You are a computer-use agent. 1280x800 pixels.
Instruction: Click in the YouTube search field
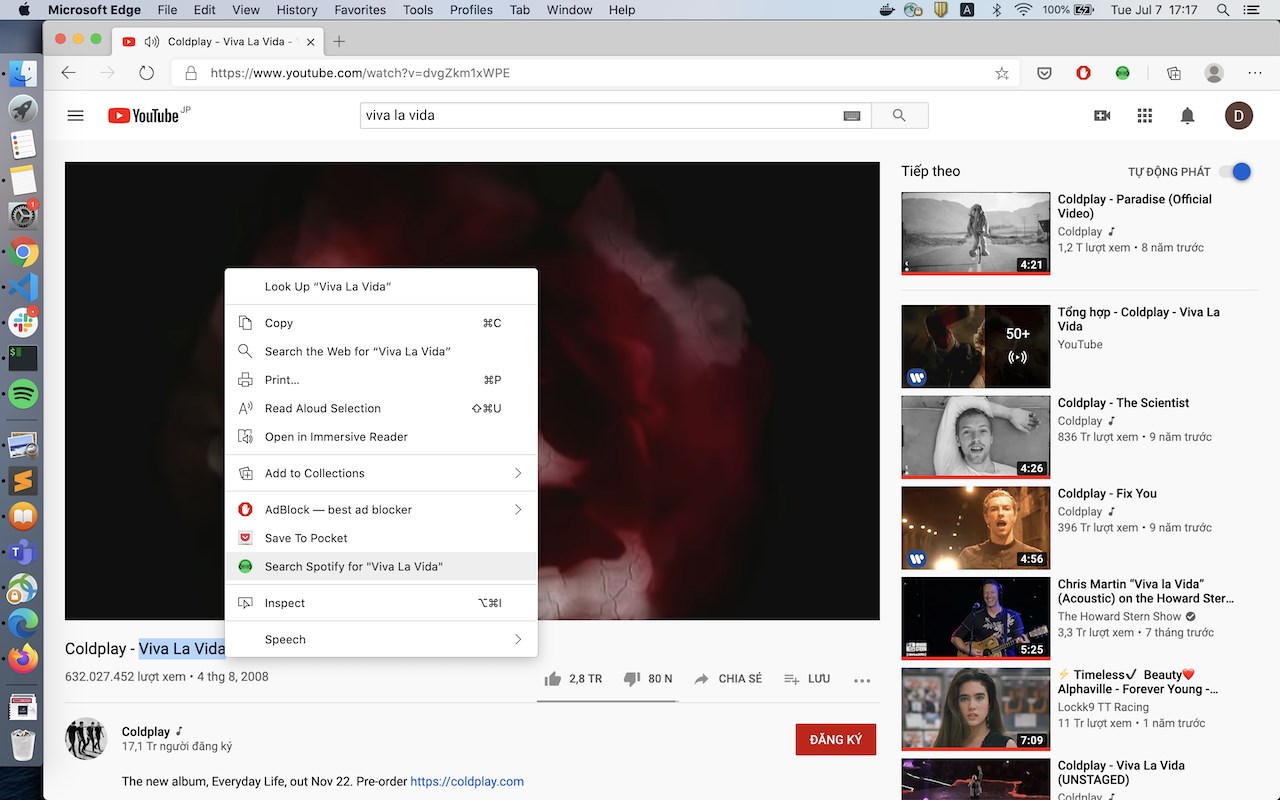(600, 116)
